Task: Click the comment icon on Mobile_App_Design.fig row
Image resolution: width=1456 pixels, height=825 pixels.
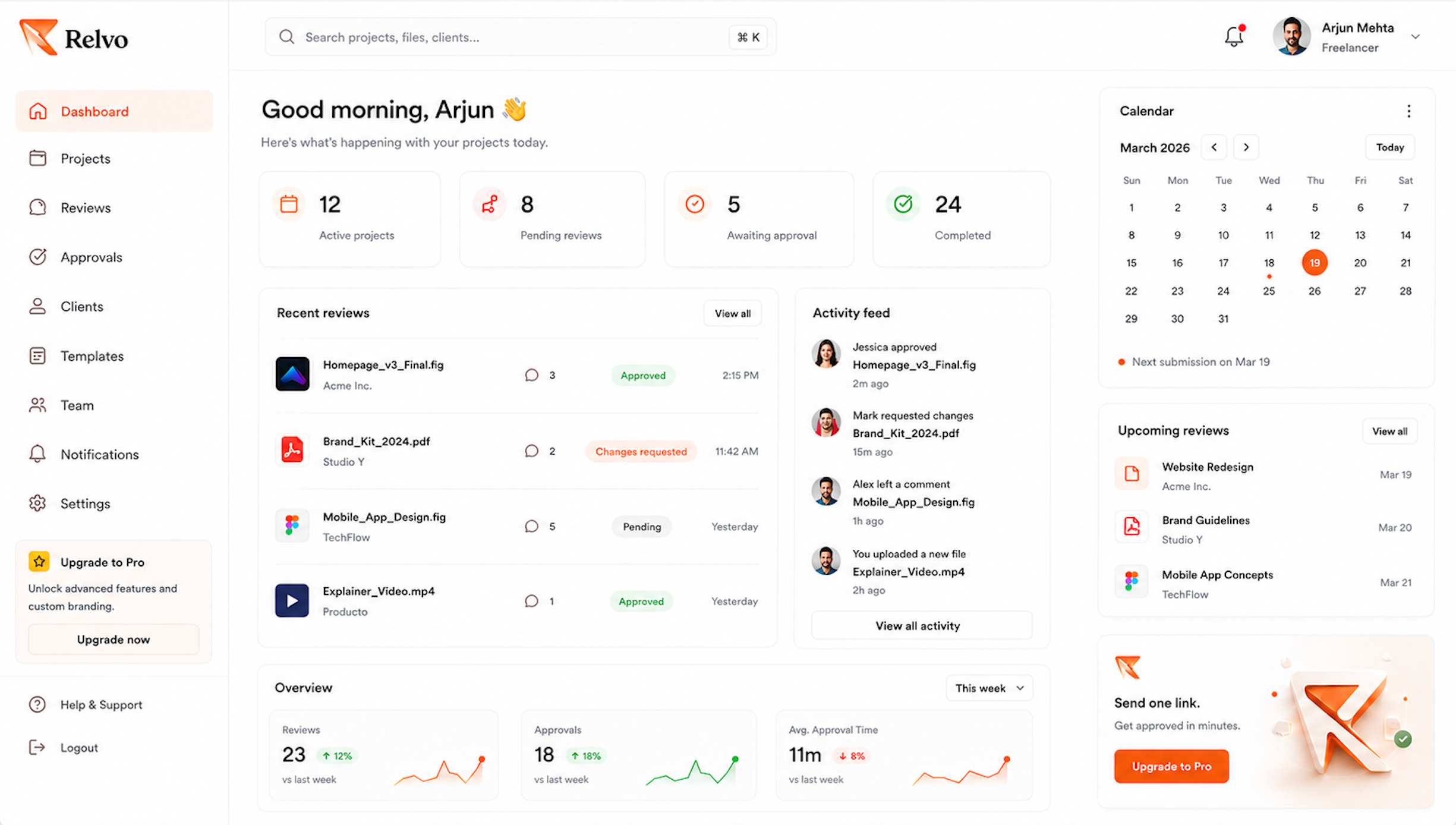Action: 531,527
